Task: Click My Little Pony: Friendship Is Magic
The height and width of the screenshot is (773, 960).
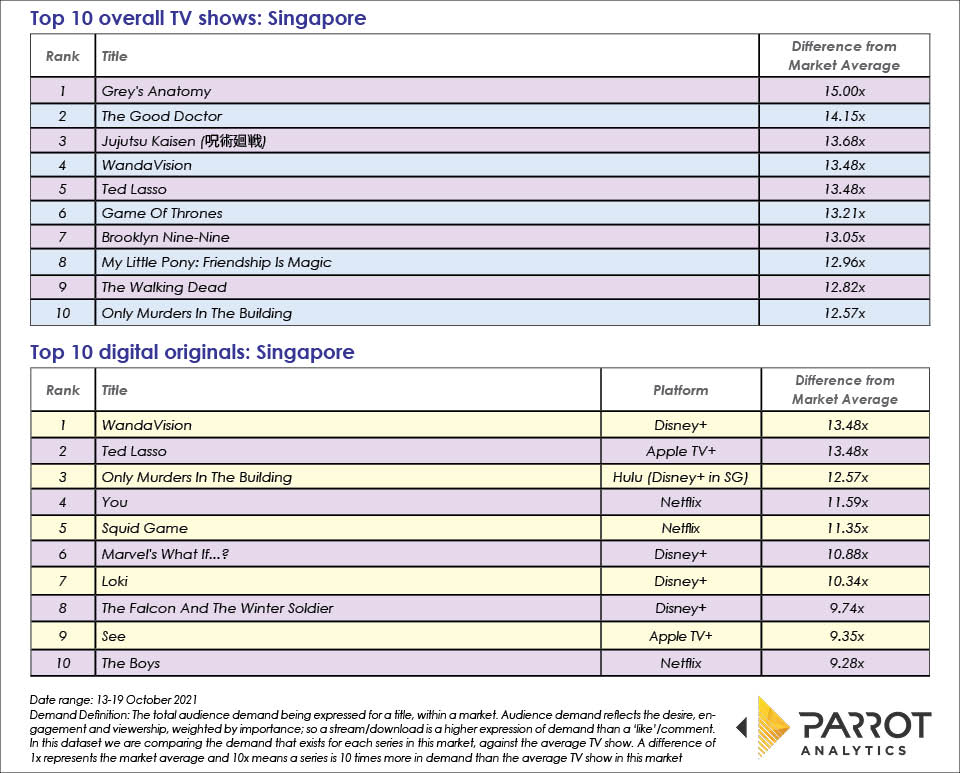Action: 216,262
